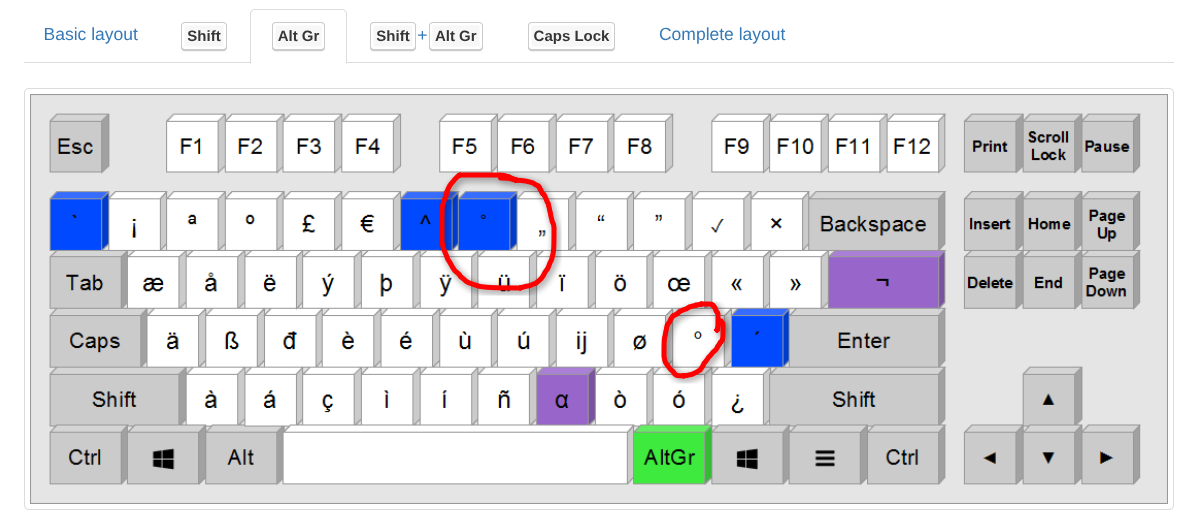Toggle the Scroll Lock key
1180x523 pixels.
point(1048,146)
